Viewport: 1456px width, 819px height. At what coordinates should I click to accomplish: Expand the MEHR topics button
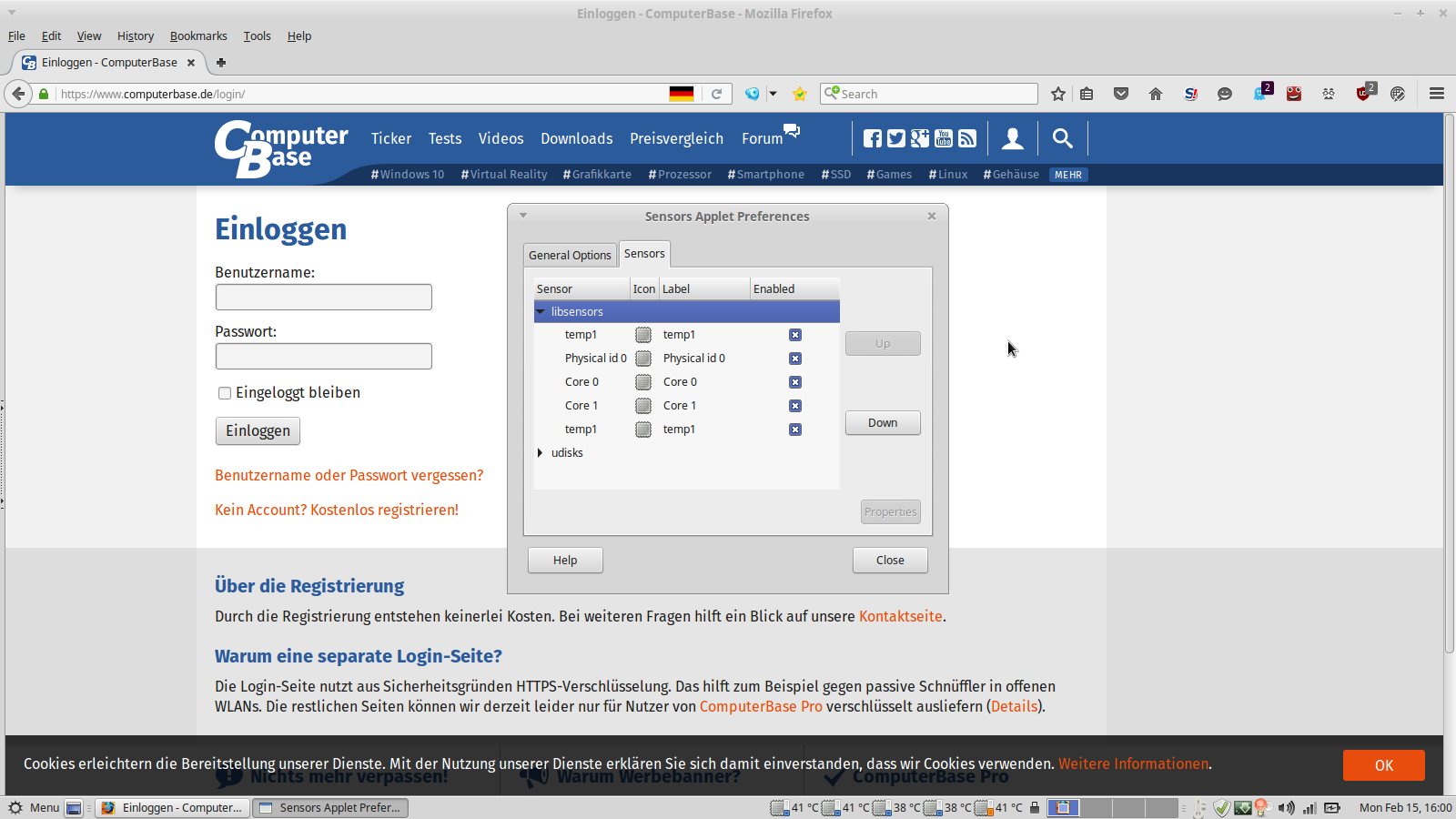pyautogui.click(x=1068, y=175)
